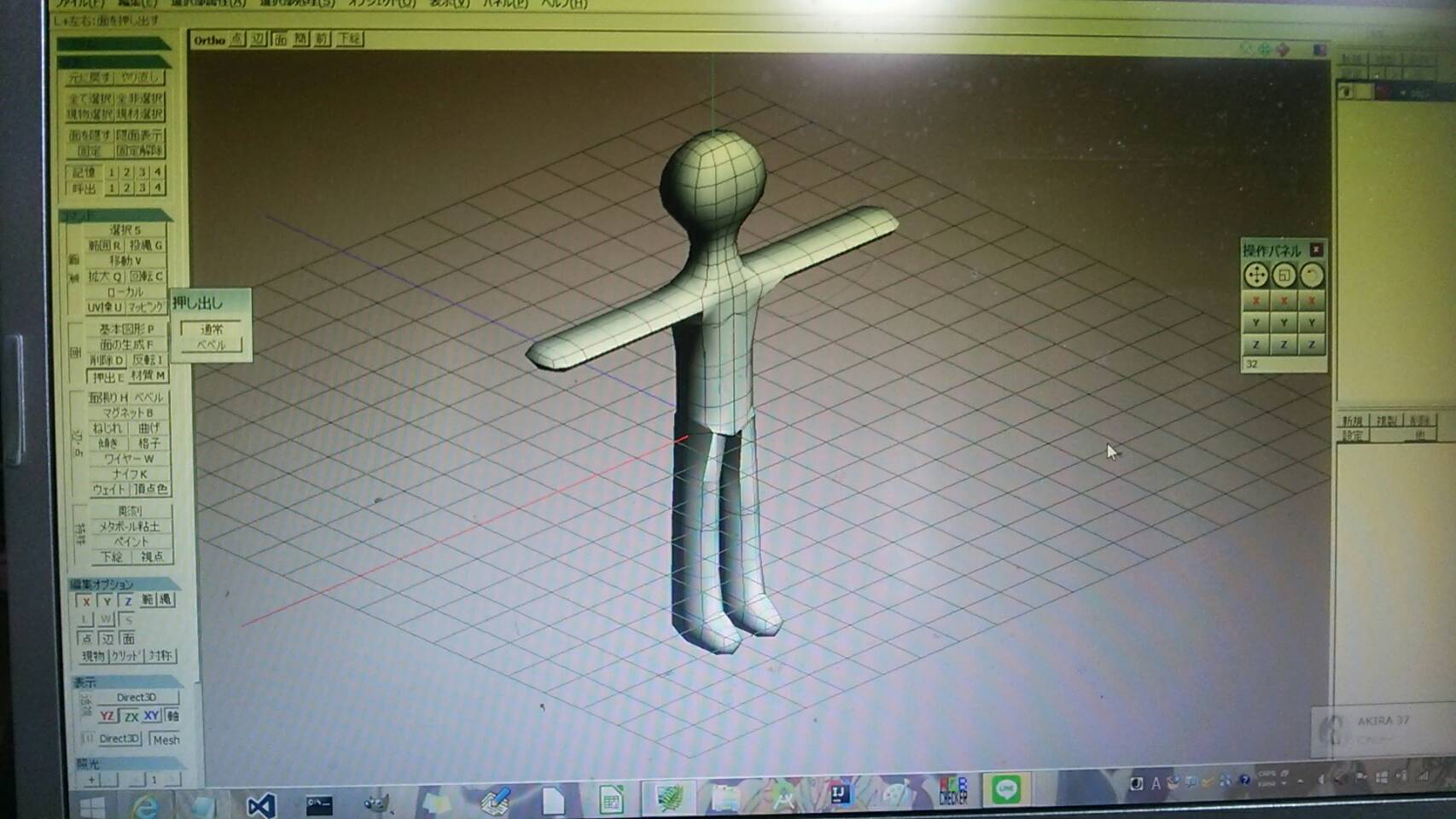The height and width of the screenshot is (819, 1456).
Task: Toggle Y axis in 編集オプション
Action: pos(107,601)
